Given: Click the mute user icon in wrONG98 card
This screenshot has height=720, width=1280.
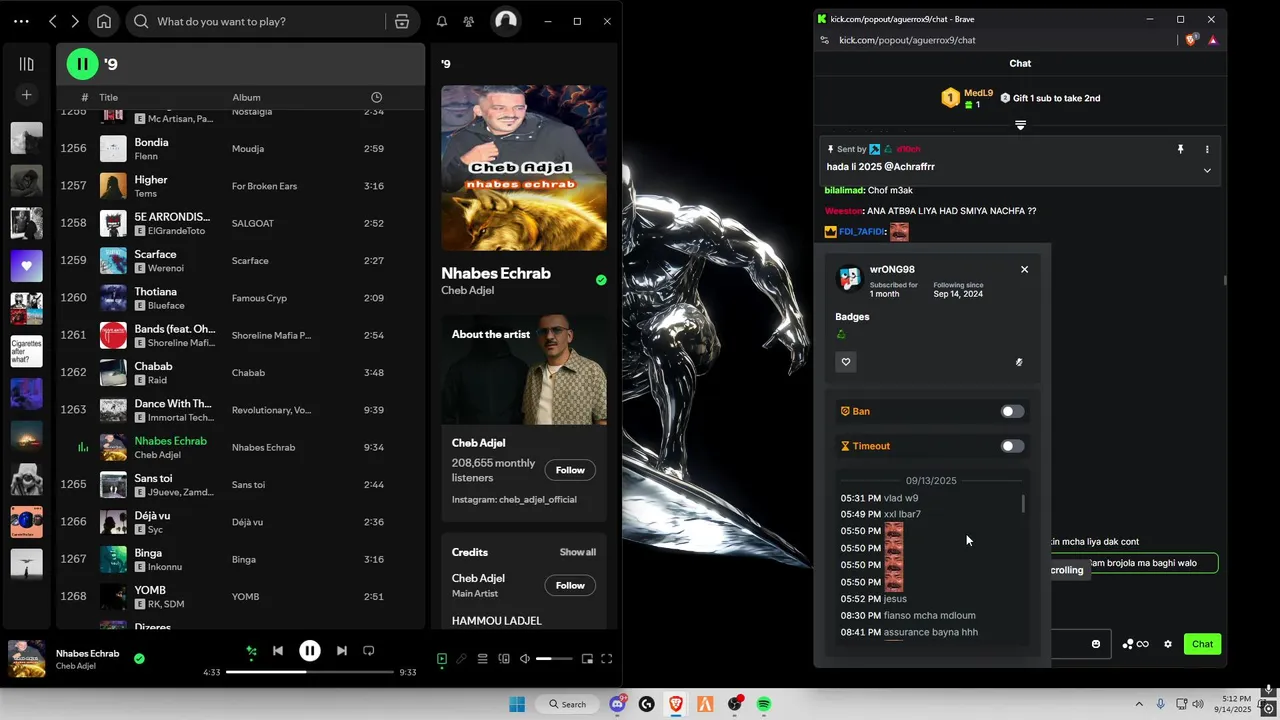Looking at the screenshot, I should point(1018,362).
